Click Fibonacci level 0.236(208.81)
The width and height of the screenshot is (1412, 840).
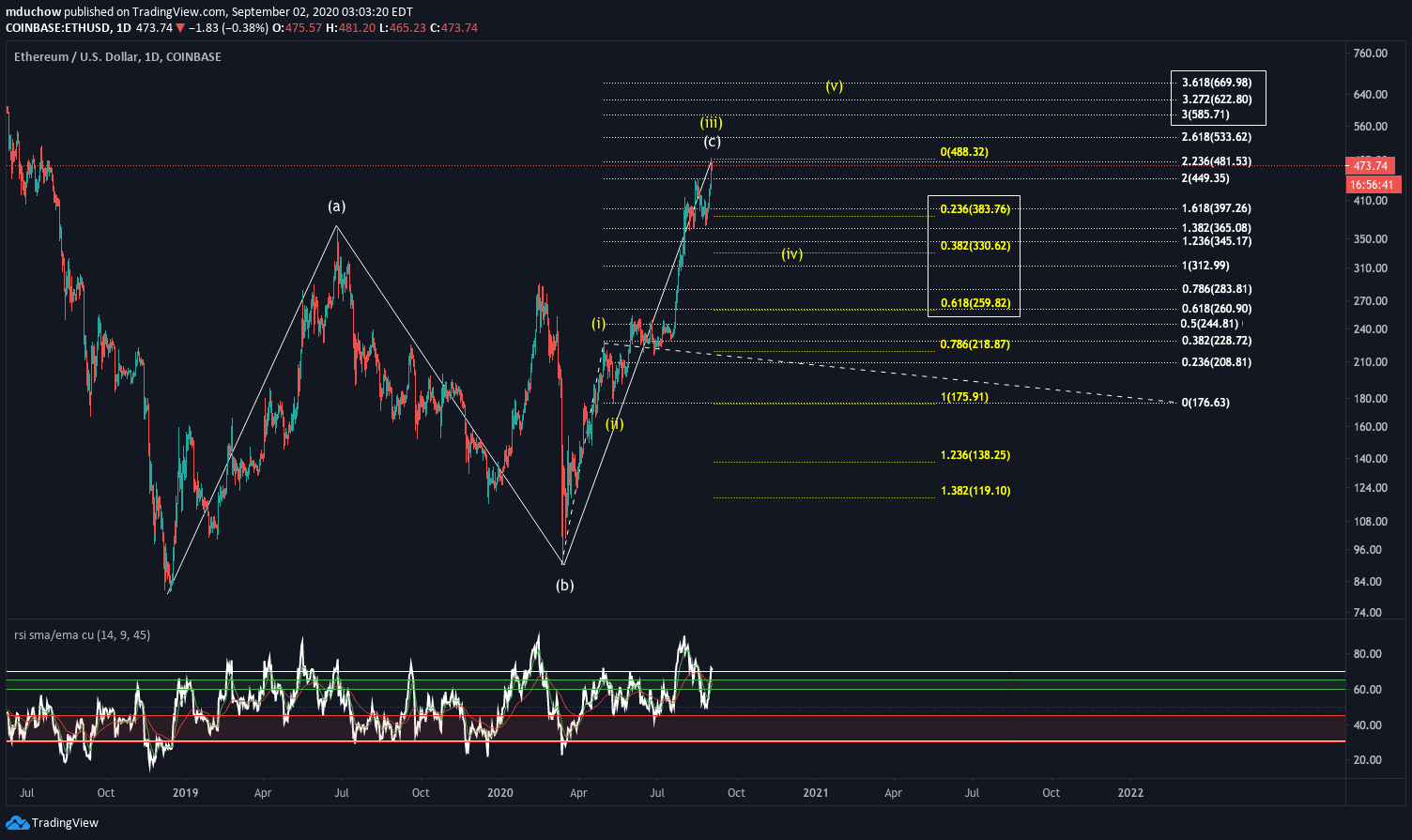[x=1217, y=362]
